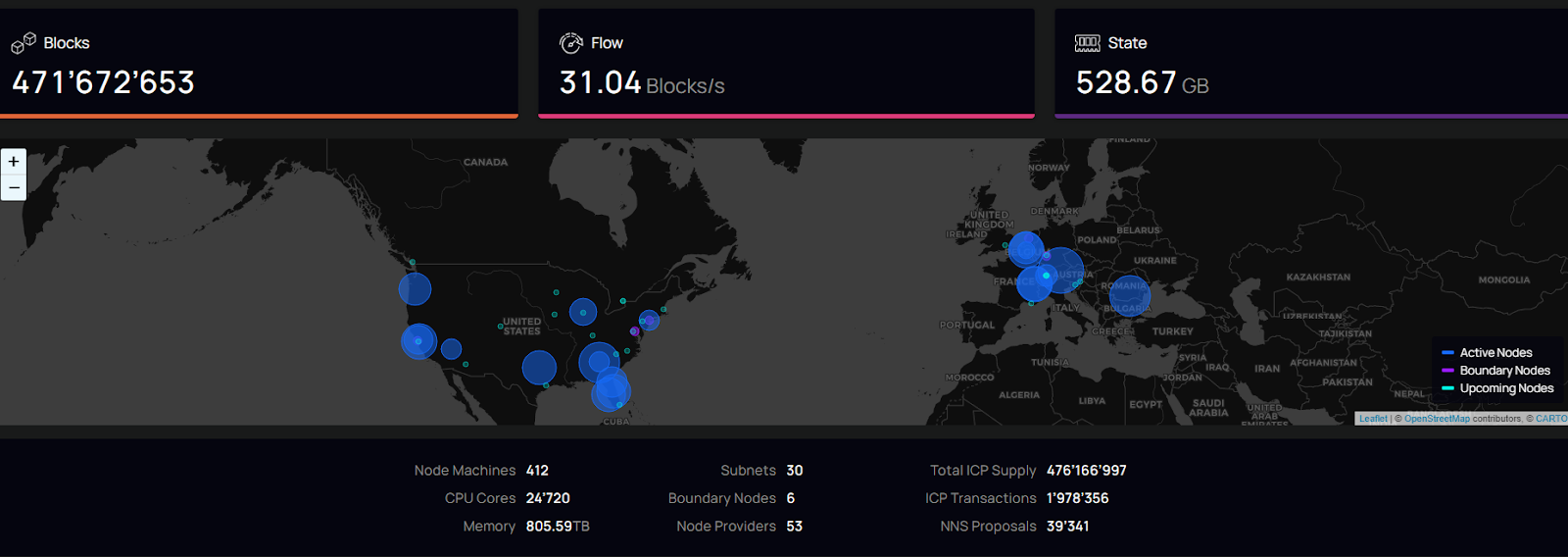
Task: Click the Node Machines label
Action: (465, 471)
